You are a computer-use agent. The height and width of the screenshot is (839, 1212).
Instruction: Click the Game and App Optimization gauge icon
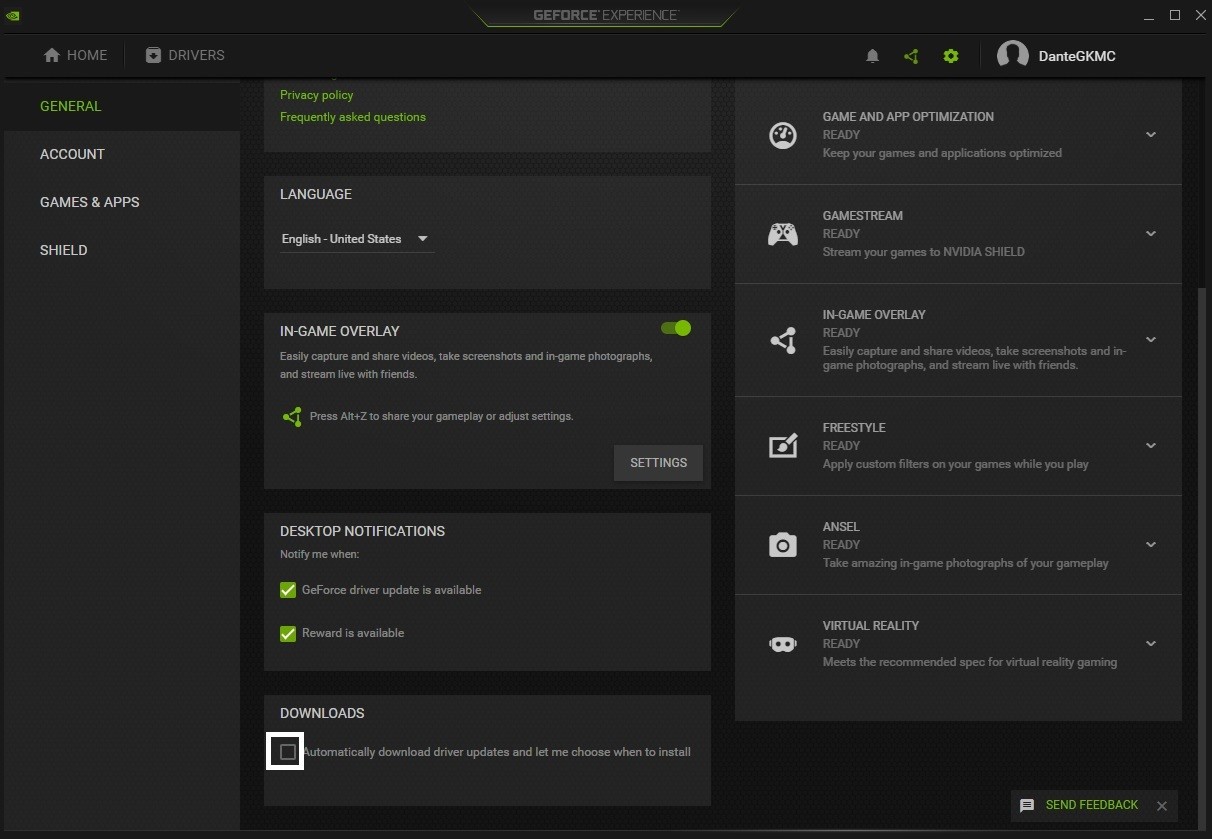(x=783, y=135)
